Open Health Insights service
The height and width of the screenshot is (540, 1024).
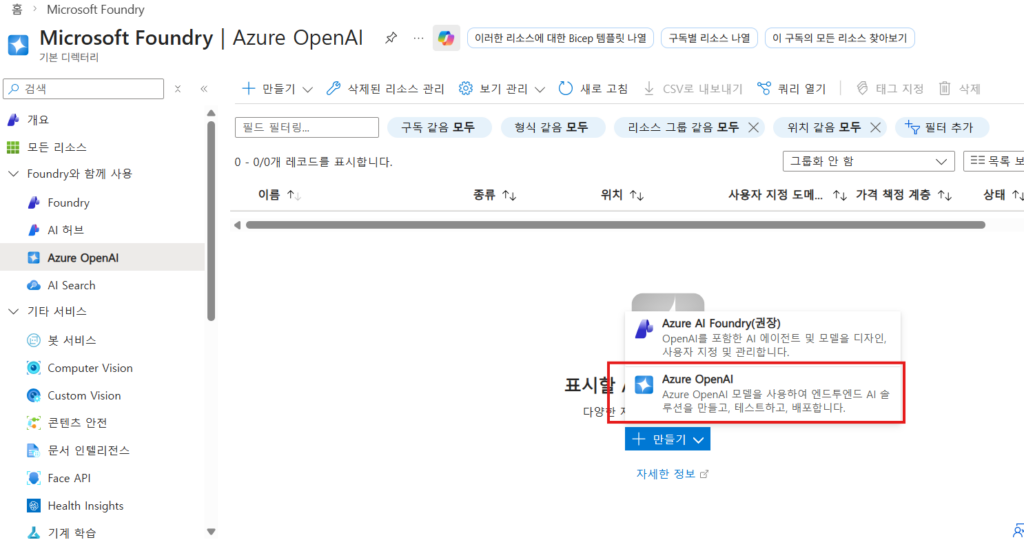click(85, 506)
